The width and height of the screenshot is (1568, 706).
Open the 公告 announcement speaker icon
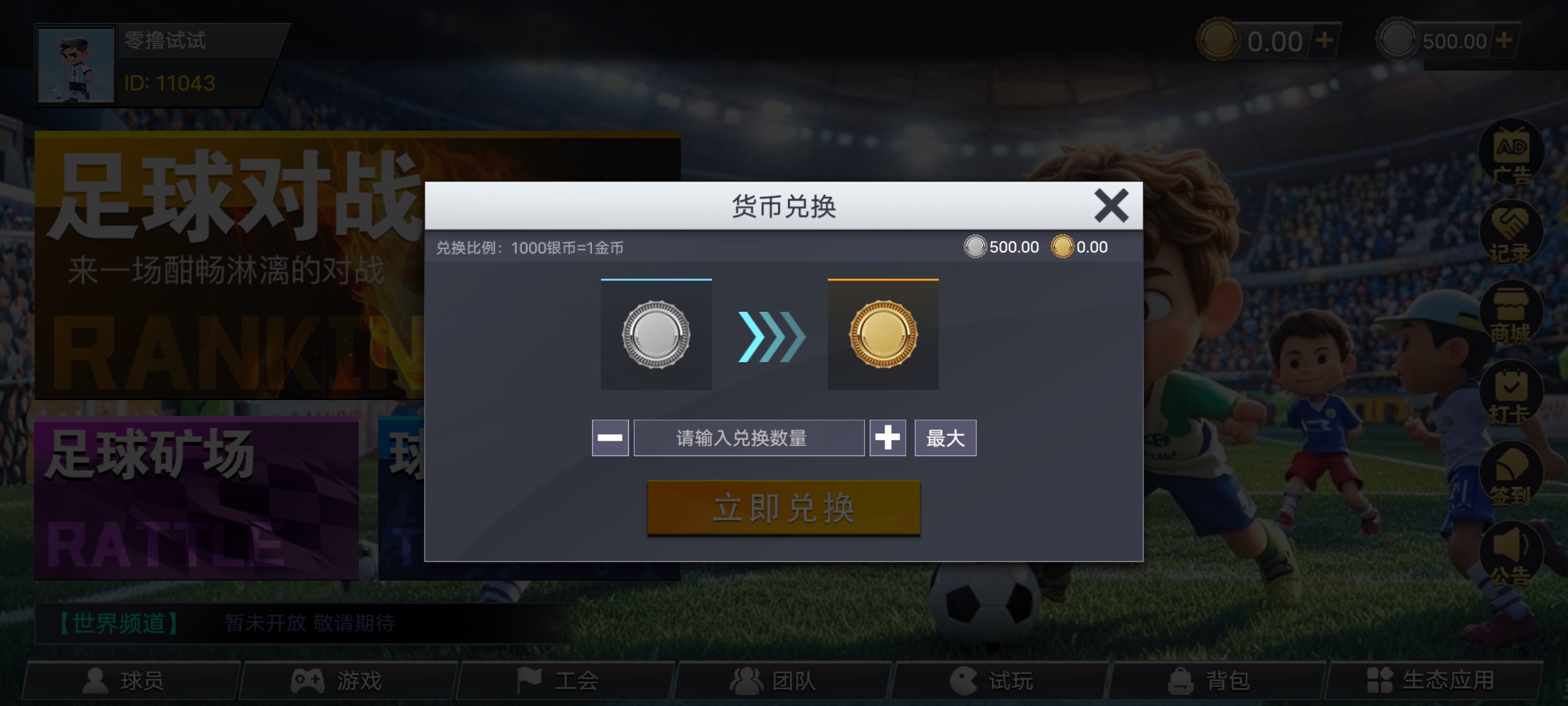(x=1511, y=555)
